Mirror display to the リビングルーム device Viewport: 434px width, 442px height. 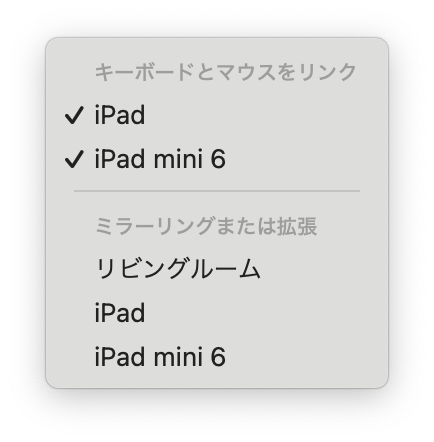(217, 269)
